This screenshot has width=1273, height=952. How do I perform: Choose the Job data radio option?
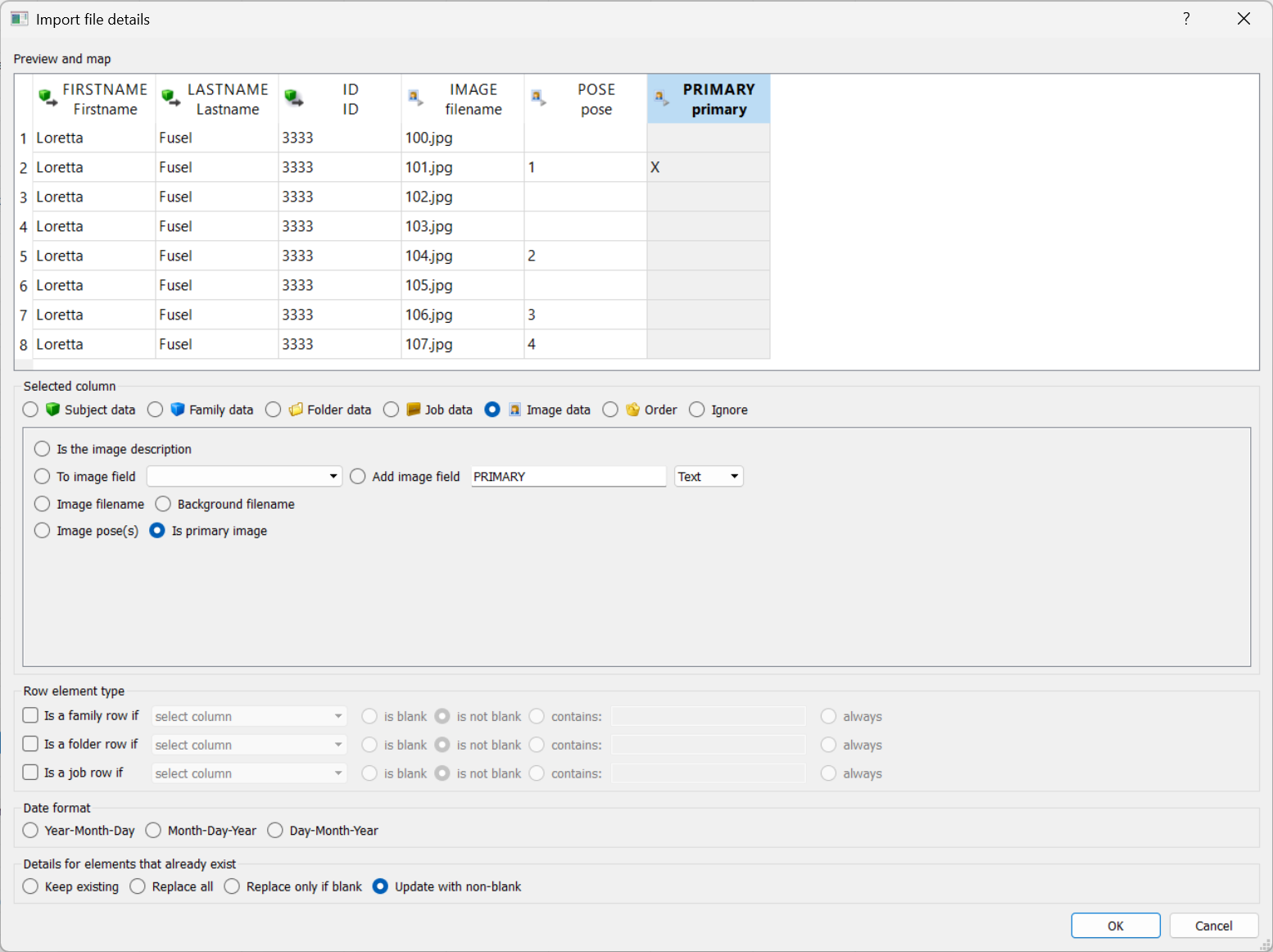click(391, 410)
